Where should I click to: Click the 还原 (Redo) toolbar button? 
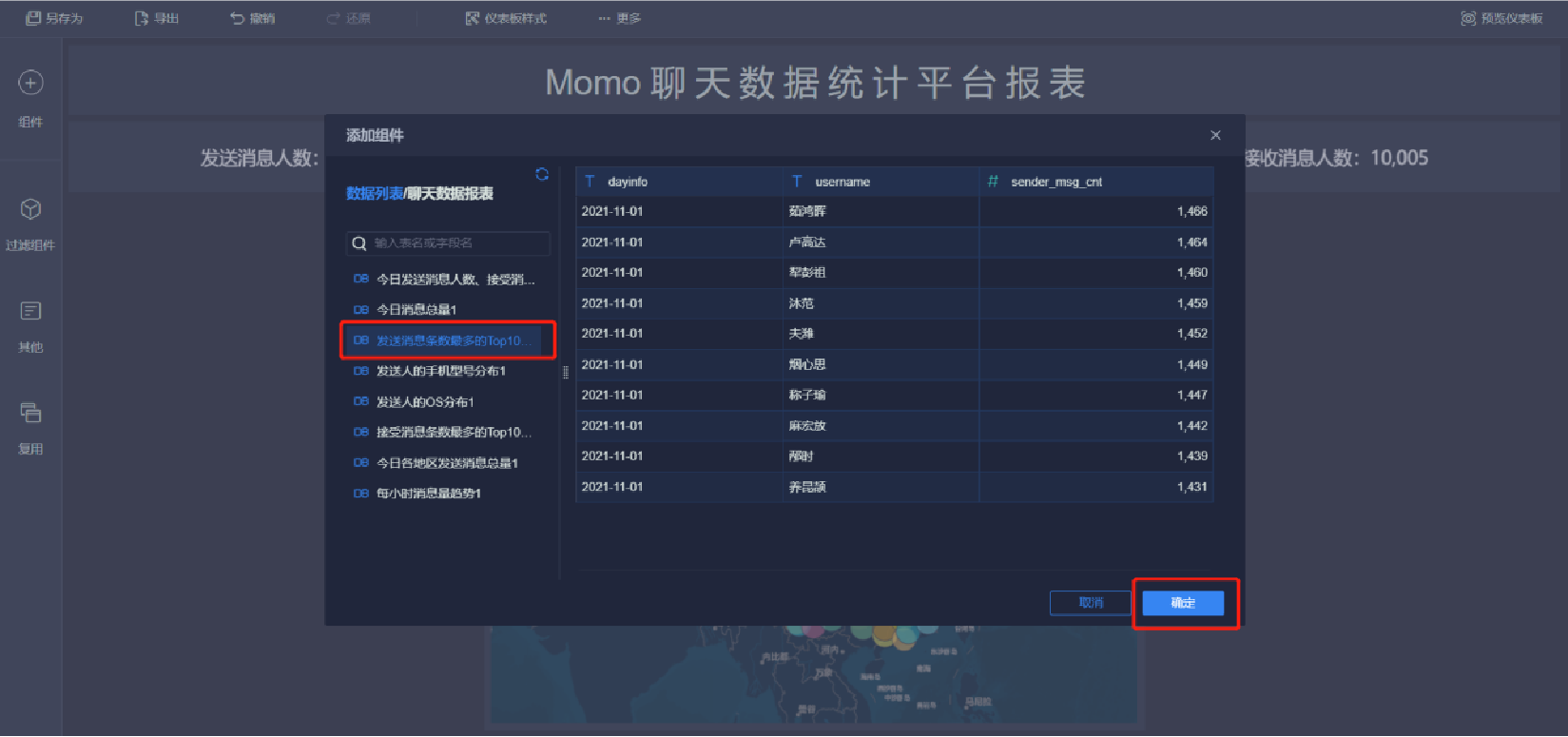coord(348,18)
